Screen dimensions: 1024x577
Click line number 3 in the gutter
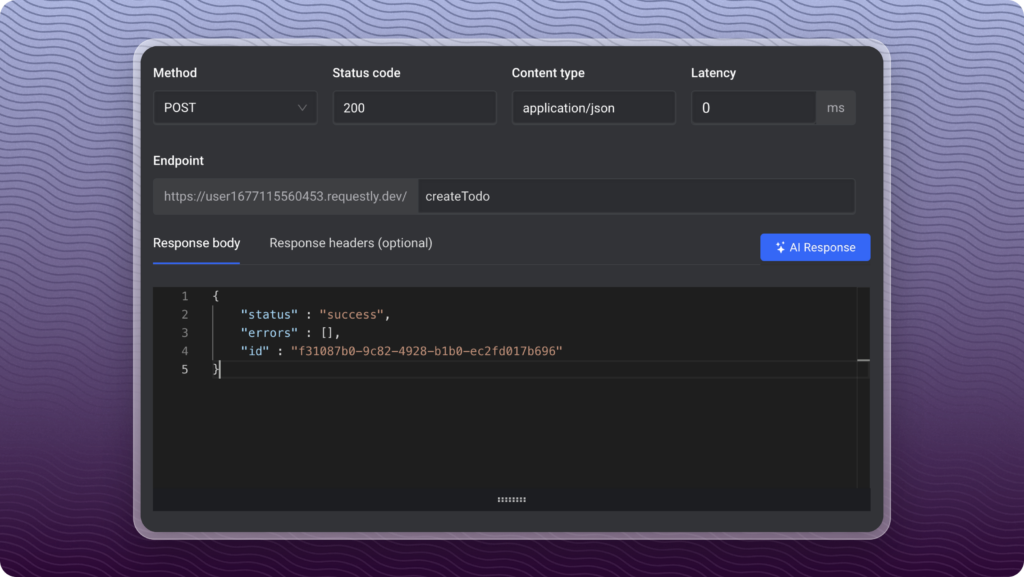point(185,333)
